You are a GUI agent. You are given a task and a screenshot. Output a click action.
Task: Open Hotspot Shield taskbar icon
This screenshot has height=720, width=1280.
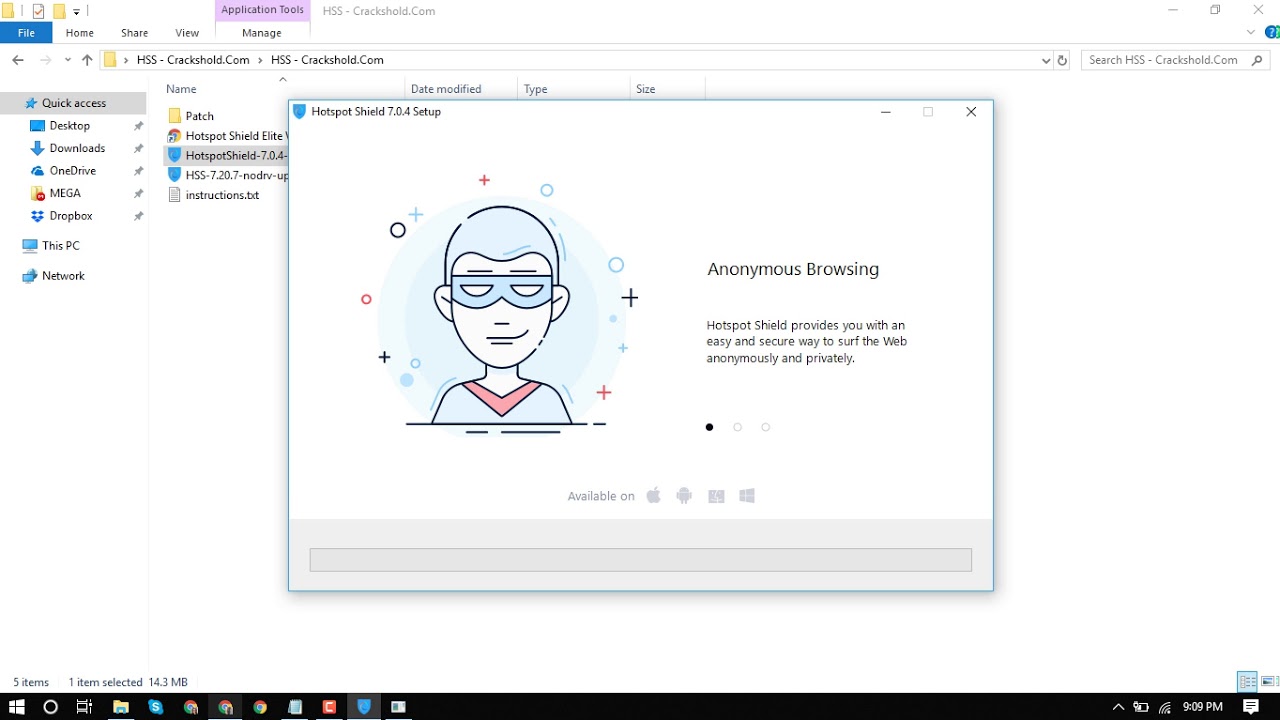364,707
